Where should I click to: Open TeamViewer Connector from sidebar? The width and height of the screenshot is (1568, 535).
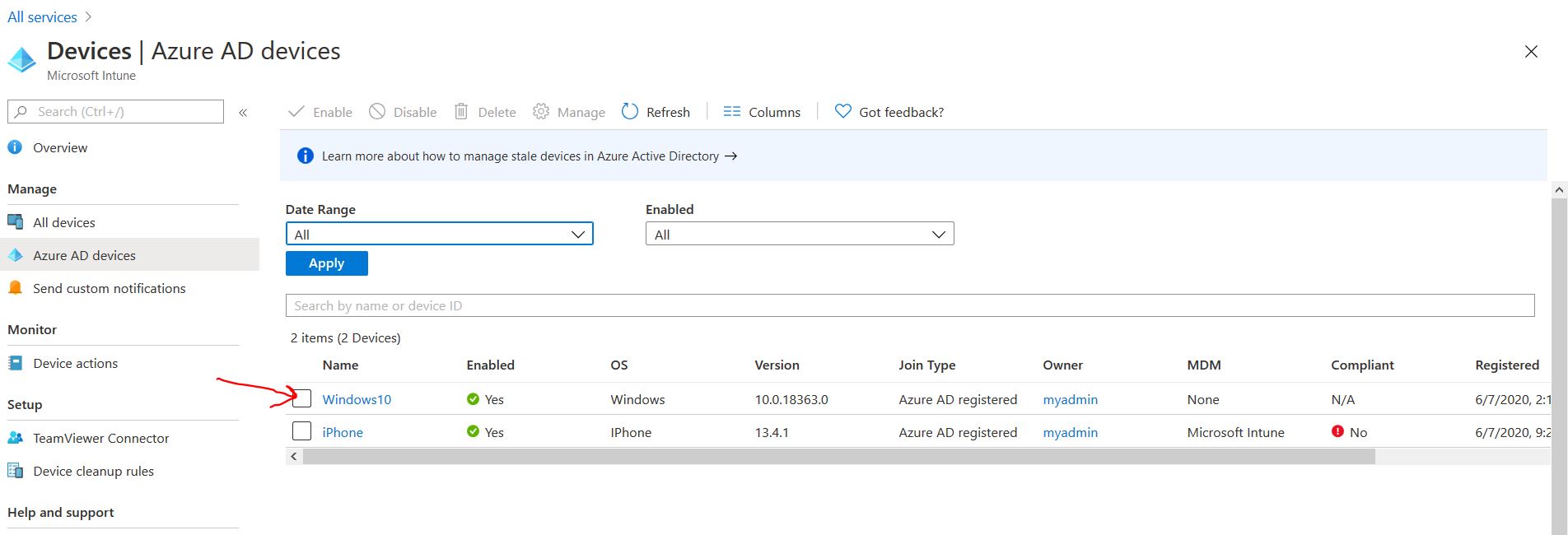[100, 438]
